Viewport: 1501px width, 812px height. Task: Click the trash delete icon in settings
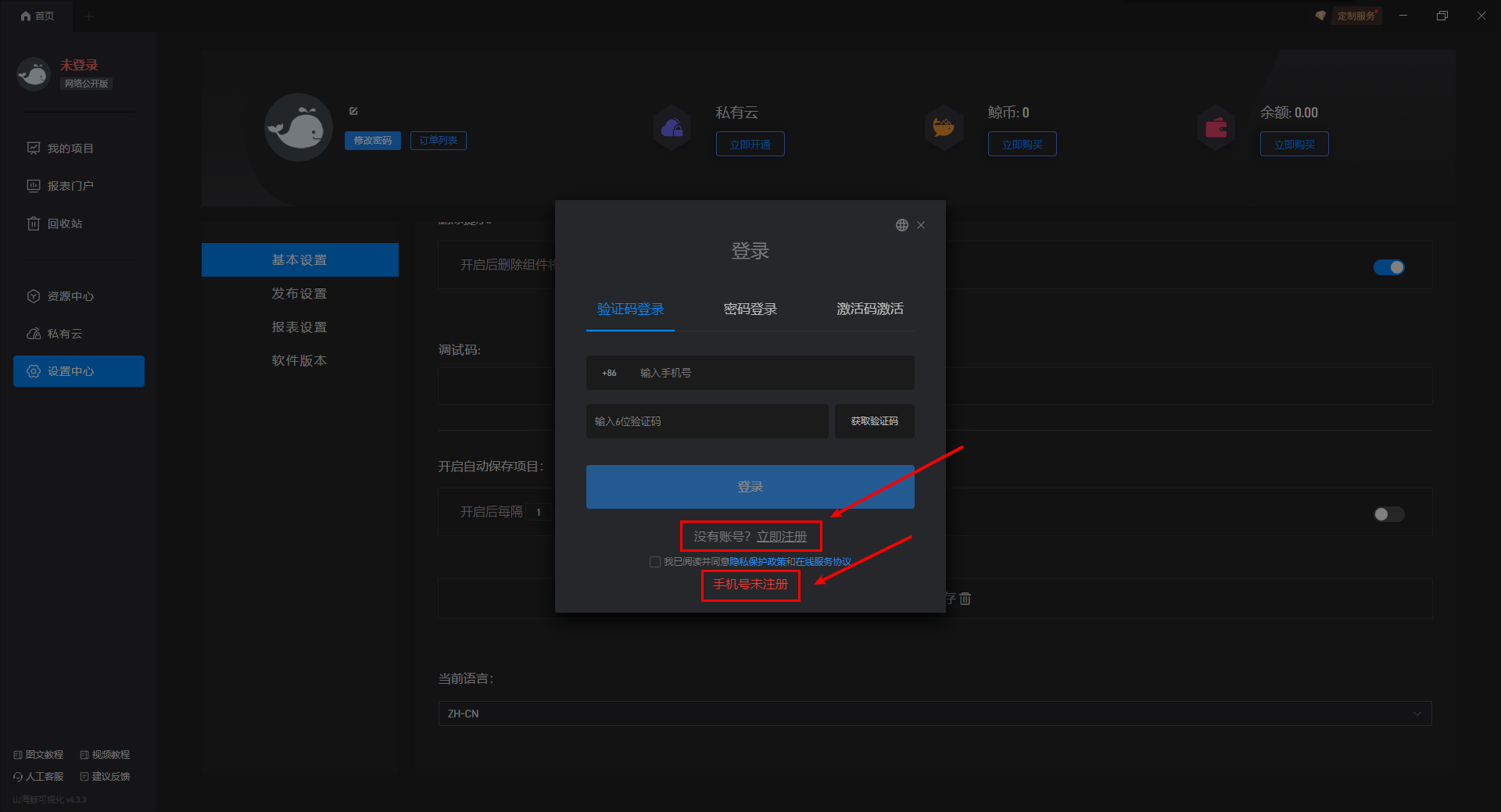965,599
